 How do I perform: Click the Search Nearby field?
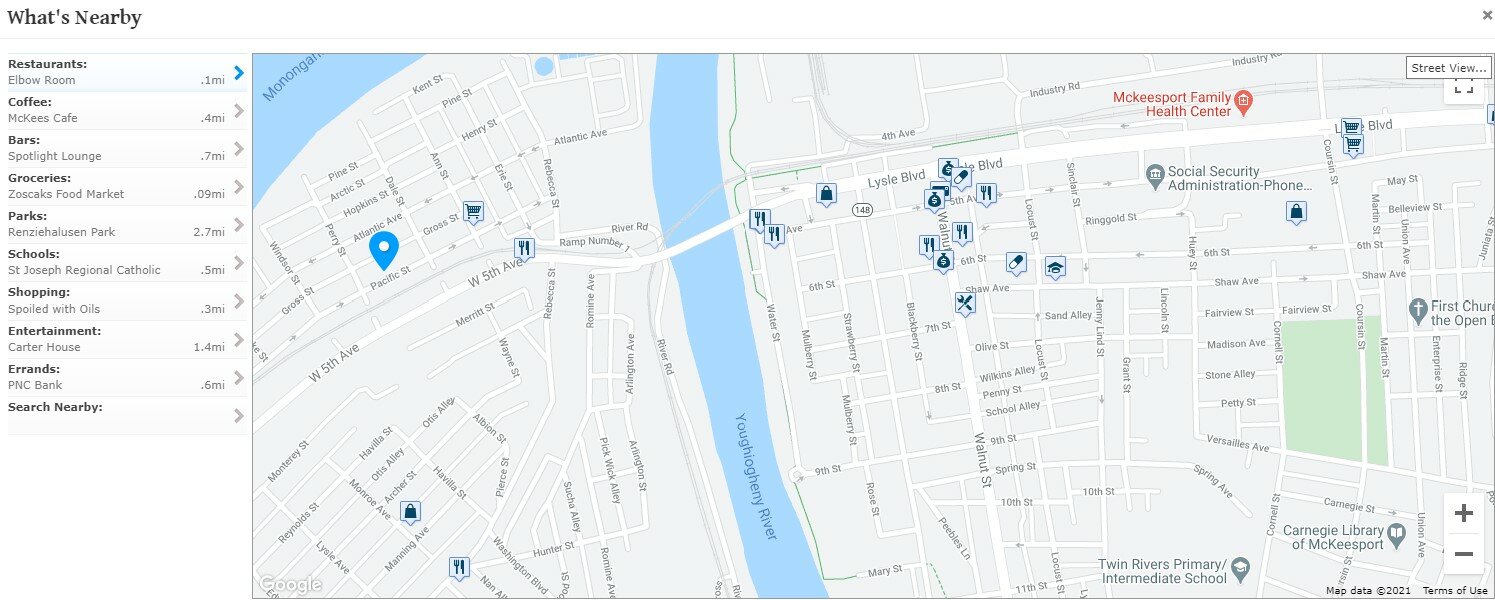pos(120,416)
